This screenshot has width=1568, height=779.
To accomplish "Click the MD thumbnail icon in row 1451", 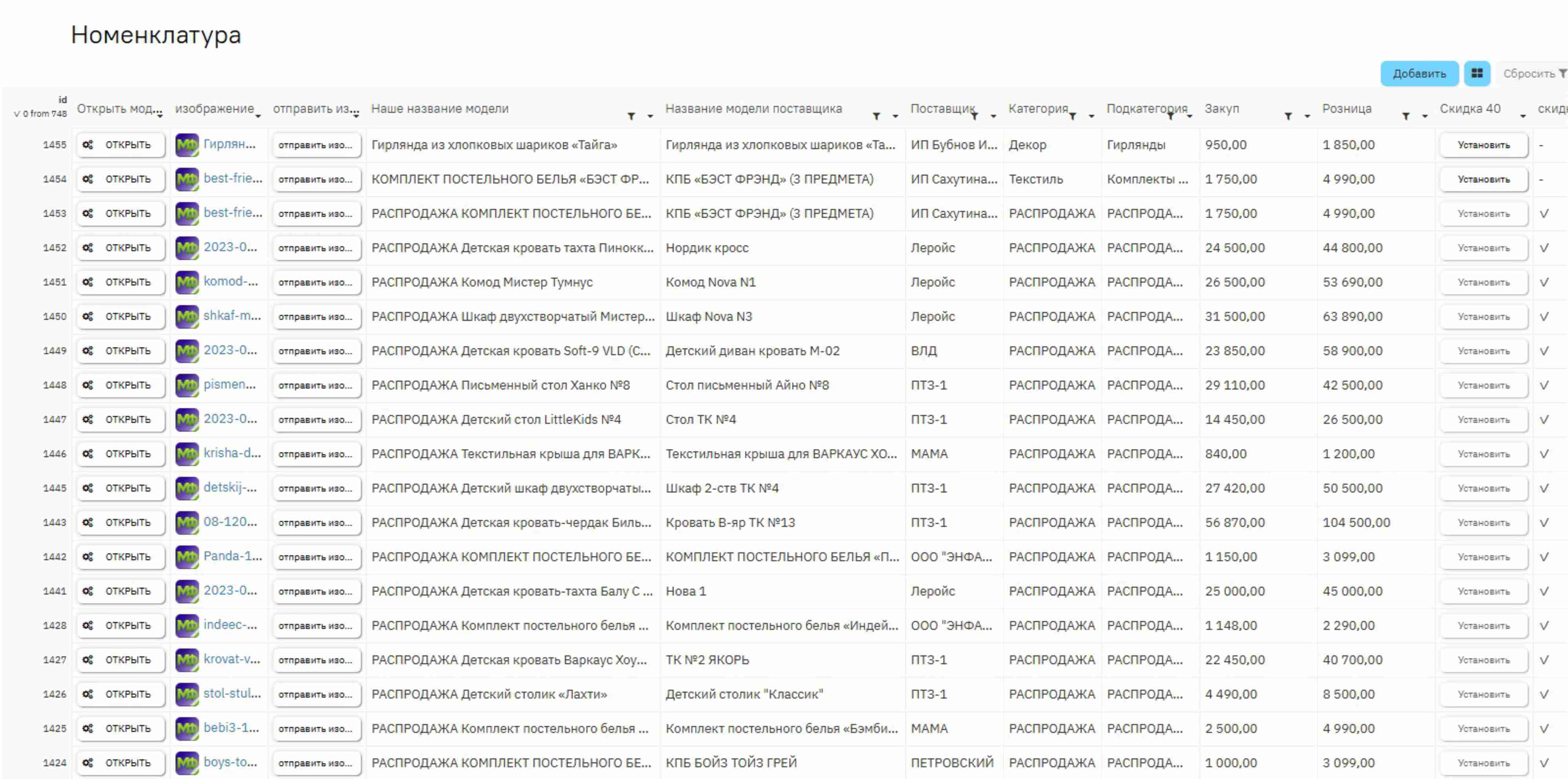I will click(187, 282).
